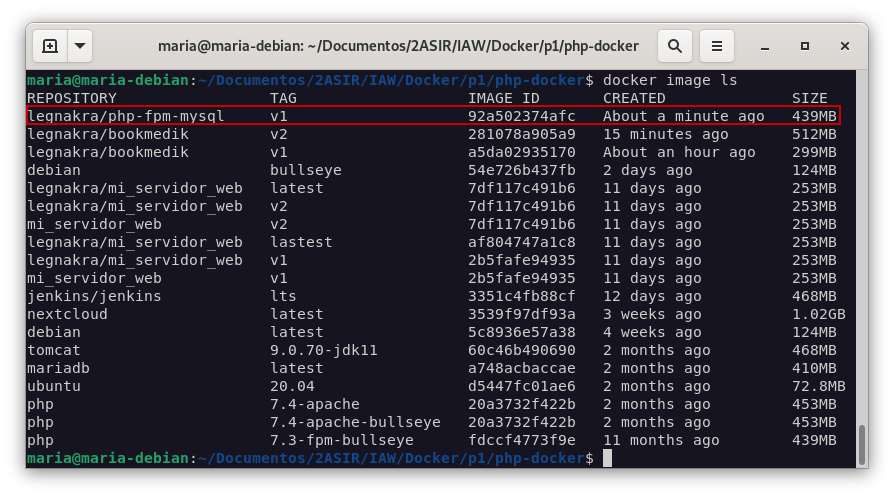Click the highlighted legnakra/php-fpm-mysql repository name
This screenshot has width=894, height=497.
pos(125,116)
